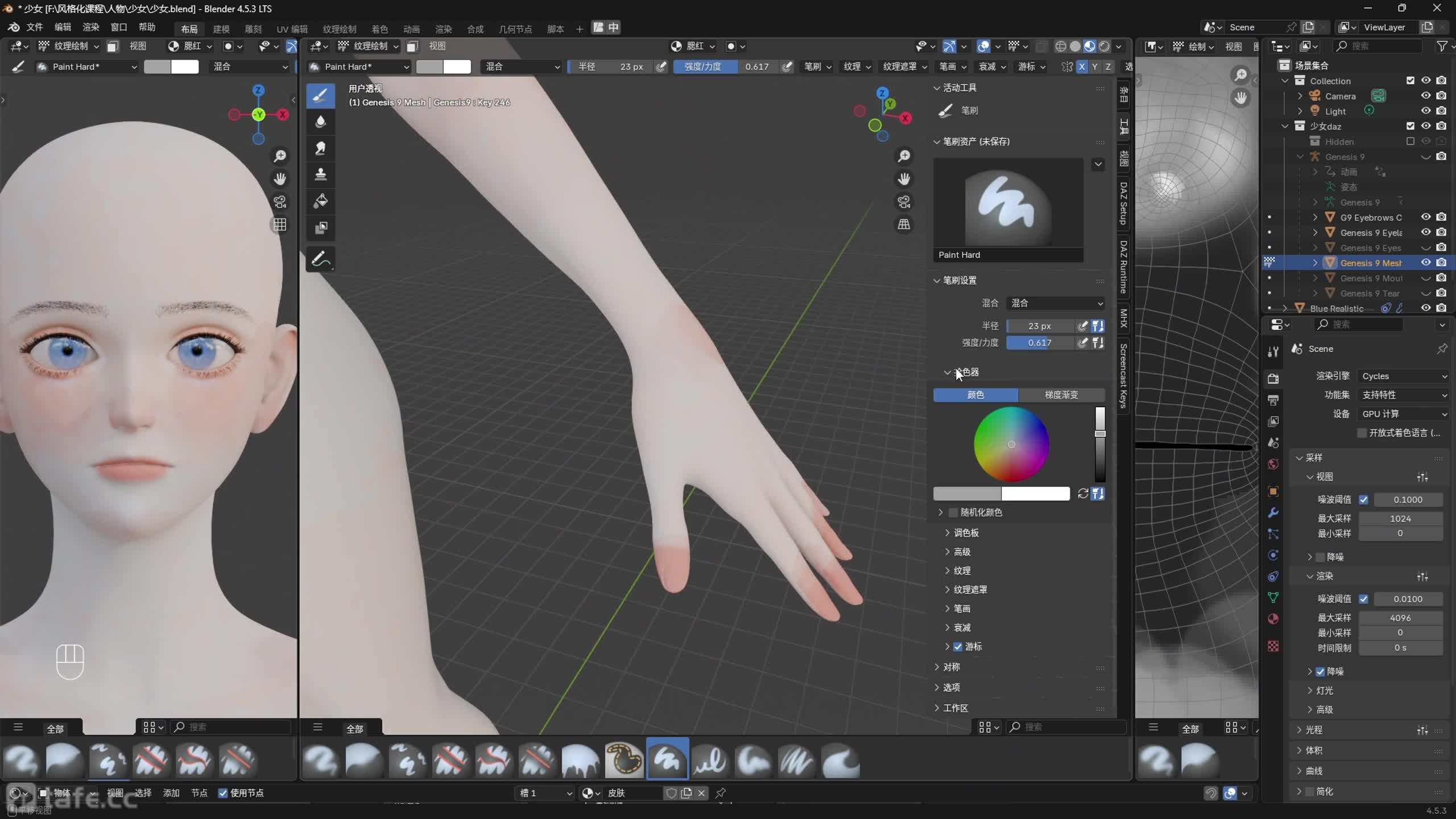Click the 梯度渐变 button

[x=1061, y=395]
